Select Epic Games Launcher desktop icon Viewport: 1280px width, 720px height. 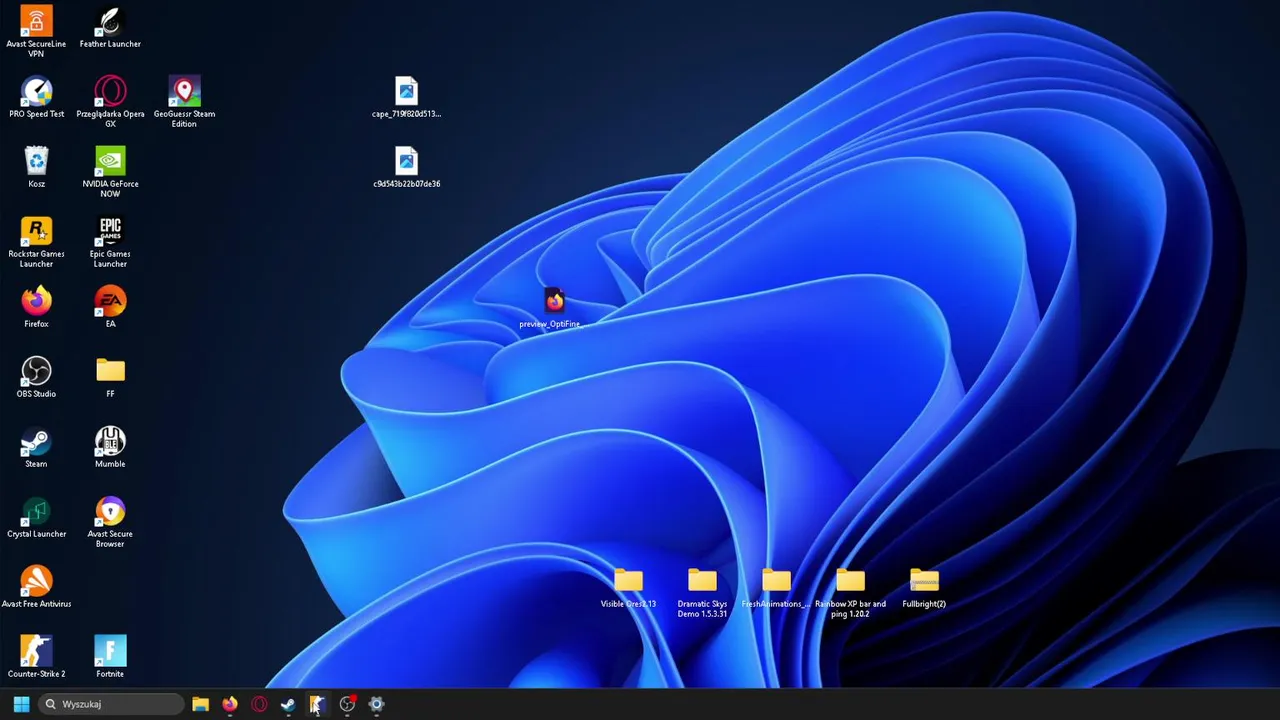pyautogui.click(x=110, y=242)
